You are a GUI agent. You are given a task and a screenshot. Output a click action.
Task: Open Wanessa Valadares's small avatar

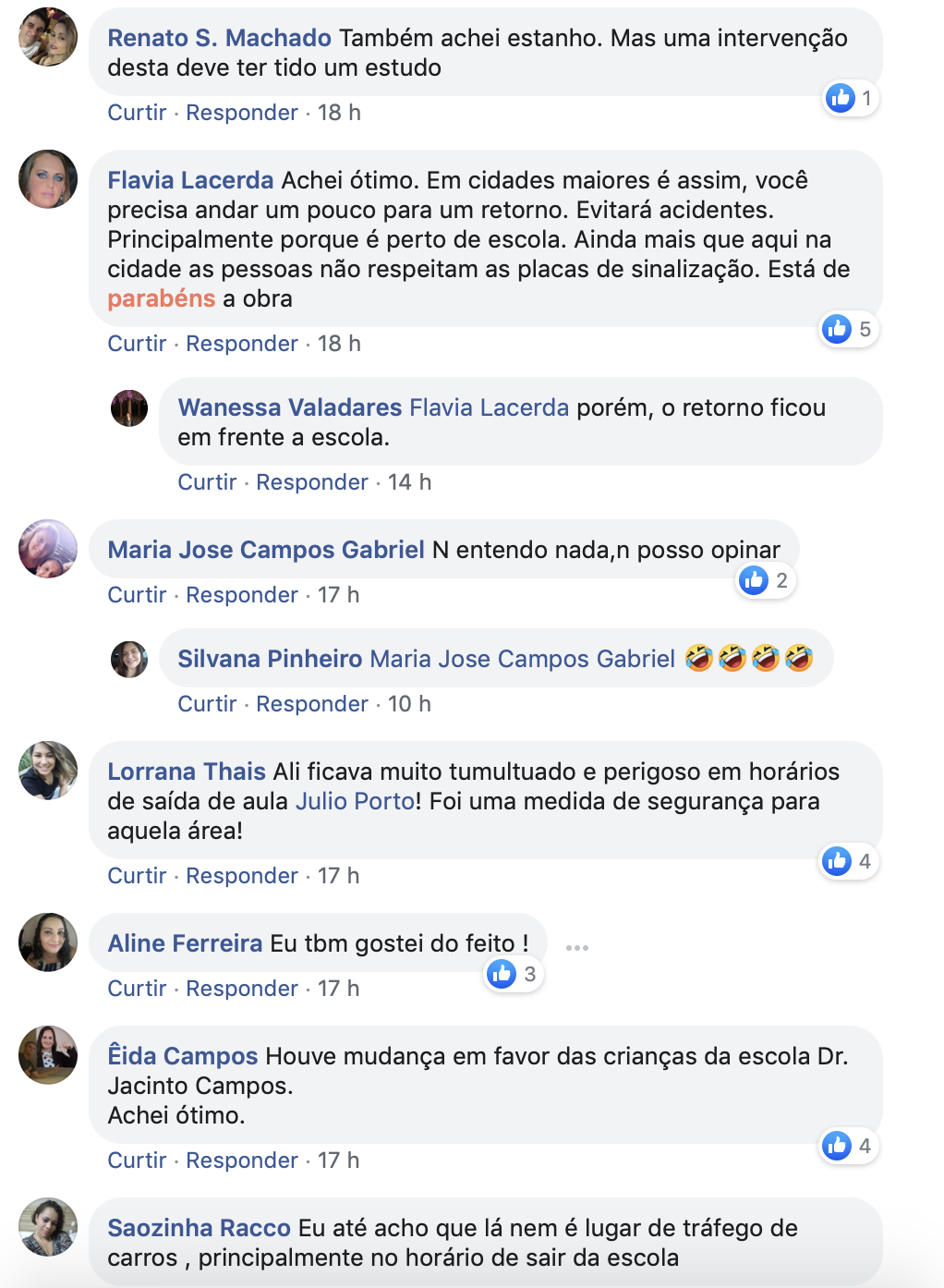(129, 407)
